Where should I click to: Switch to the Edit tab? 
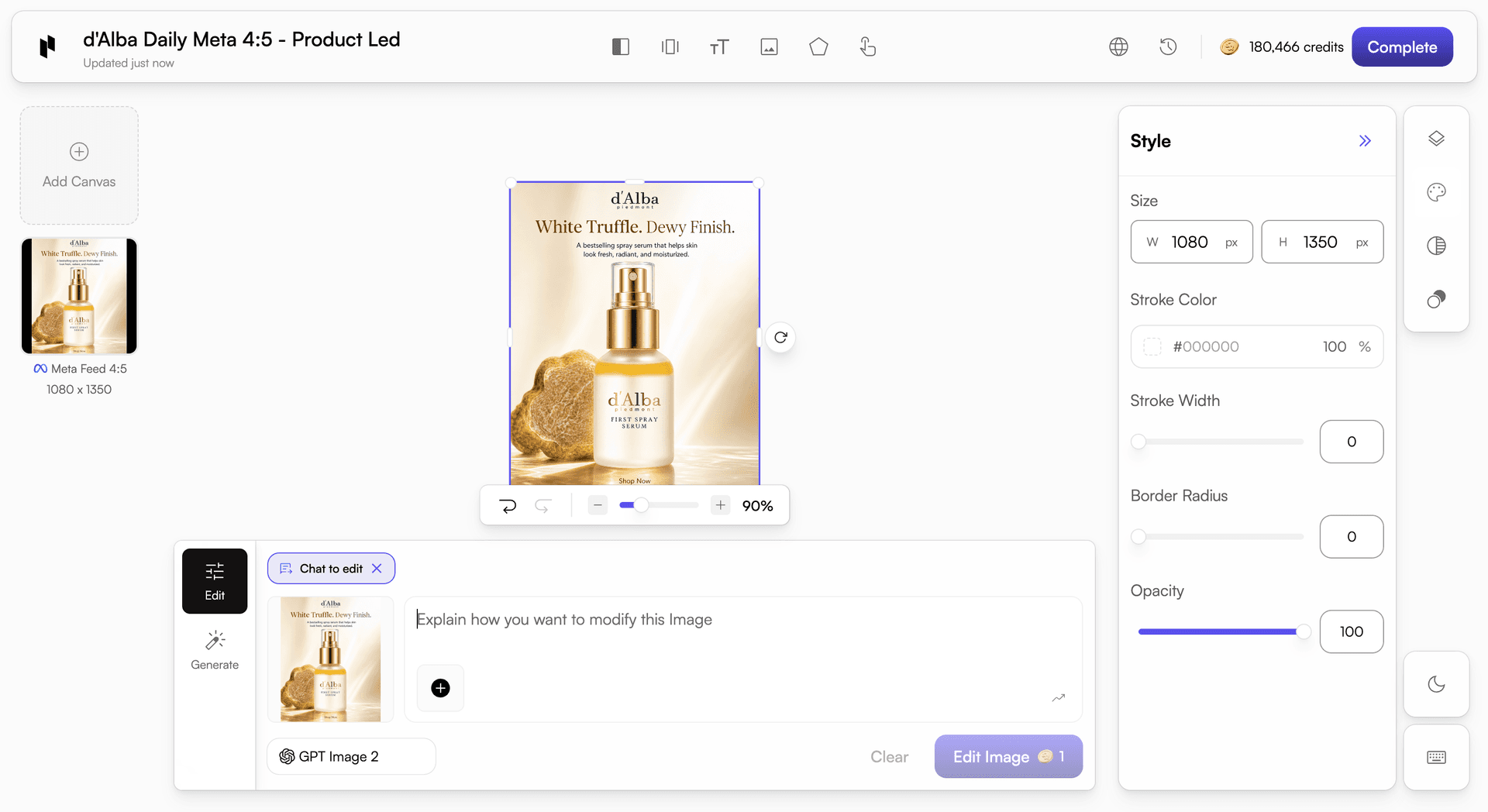(215, 581)
